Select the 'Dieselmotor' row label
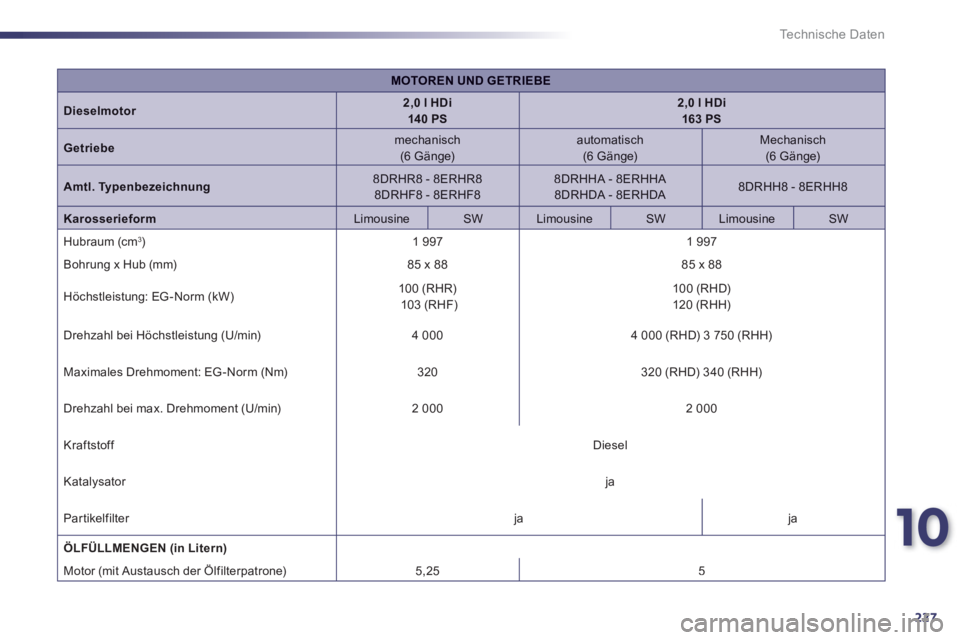Viewport: 960px width, 640px height. click(x=100, y=111)
